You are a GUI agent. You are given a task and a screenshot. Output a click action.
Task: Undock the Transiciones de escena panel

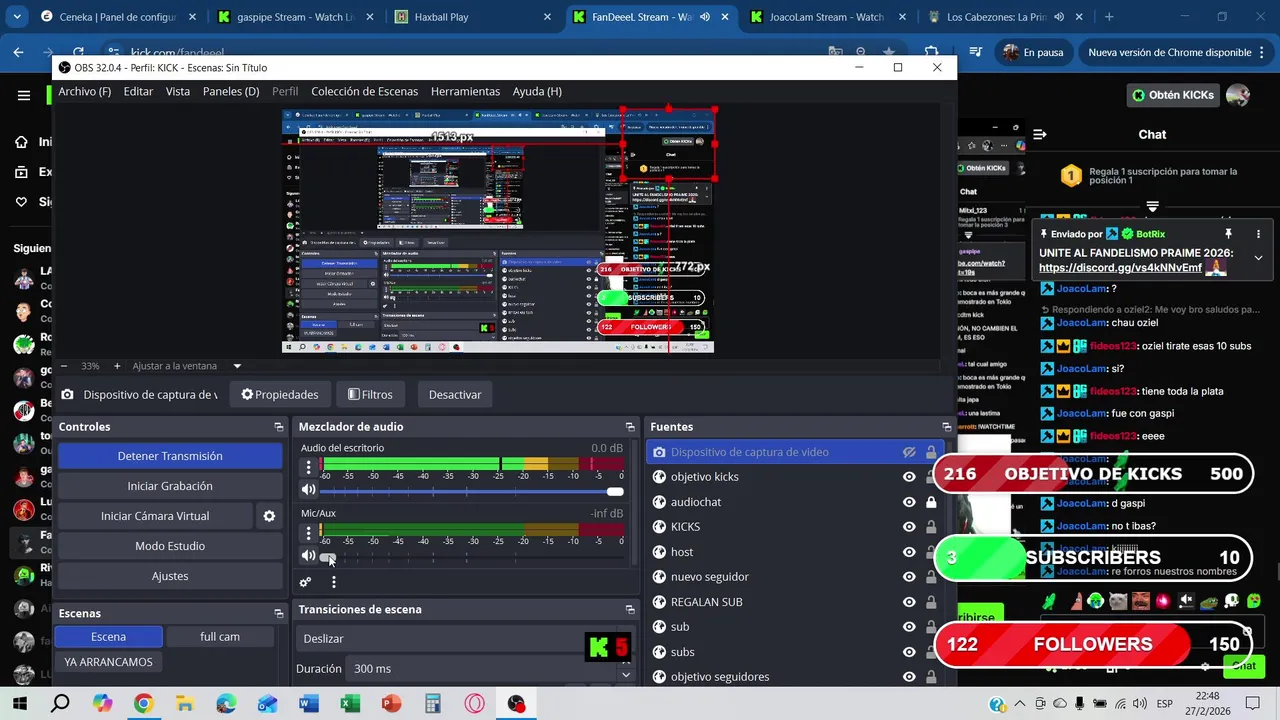tap(630, 609)
